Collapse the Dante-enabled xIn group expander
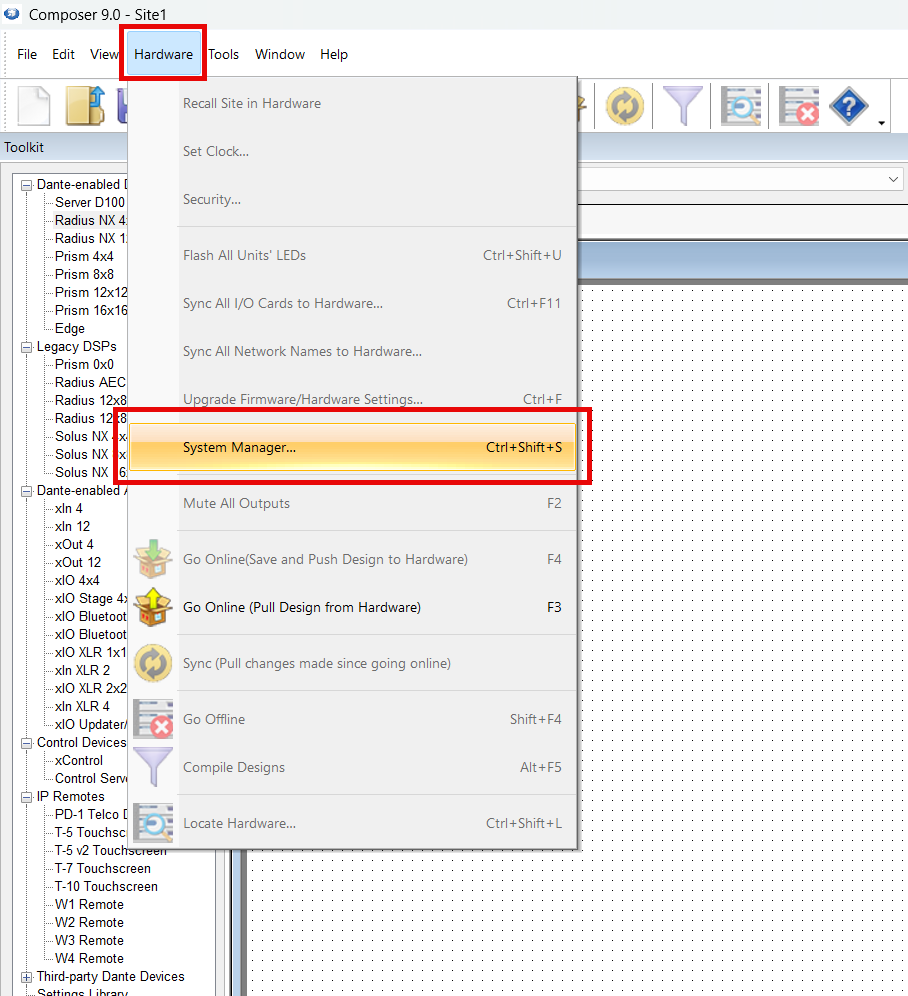The height and width of the screenshot is (996, 908). (27, 492)
